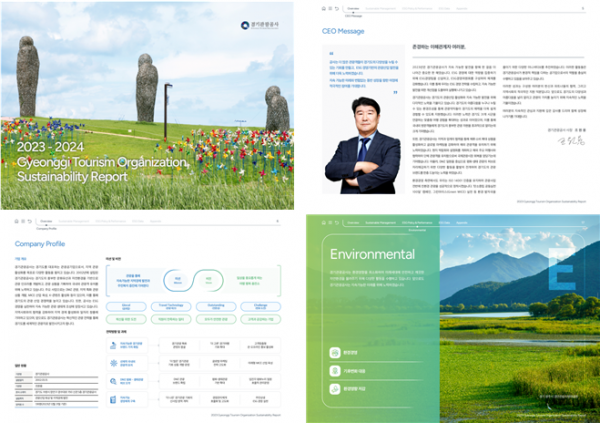Click the large letter E graphic on the Environmental page
600x423 pixels.
pyautogui.click(x=562, y=269)
